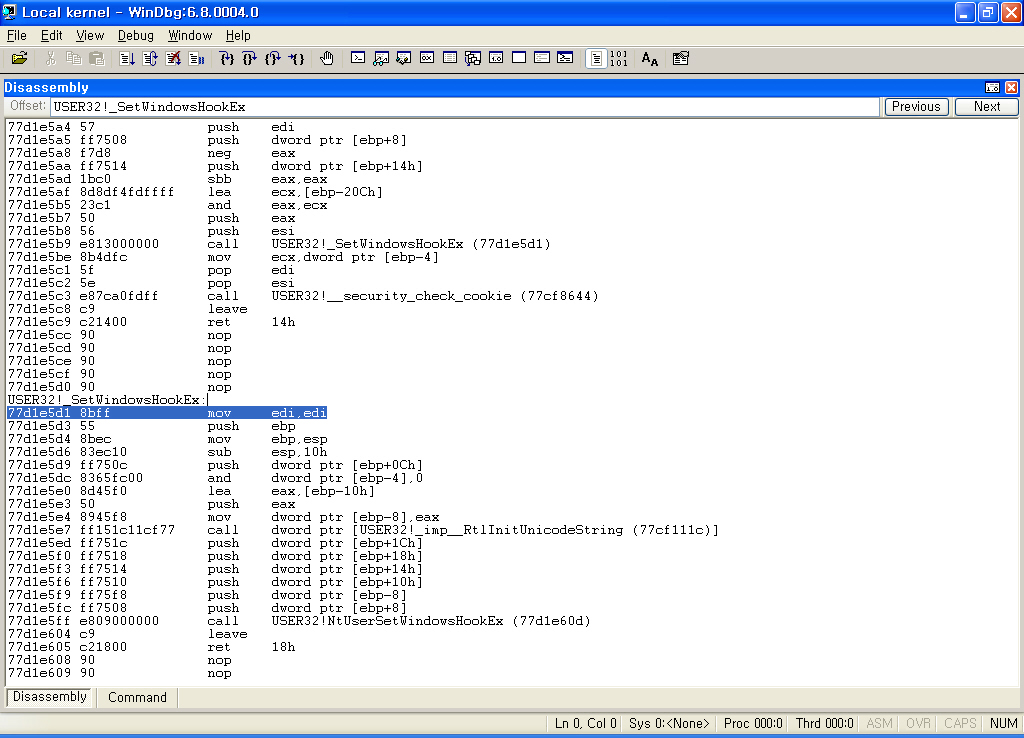Viewport: 1024px width, 738px height.
Task: Open the Edit menu
Action: (52, 35)
